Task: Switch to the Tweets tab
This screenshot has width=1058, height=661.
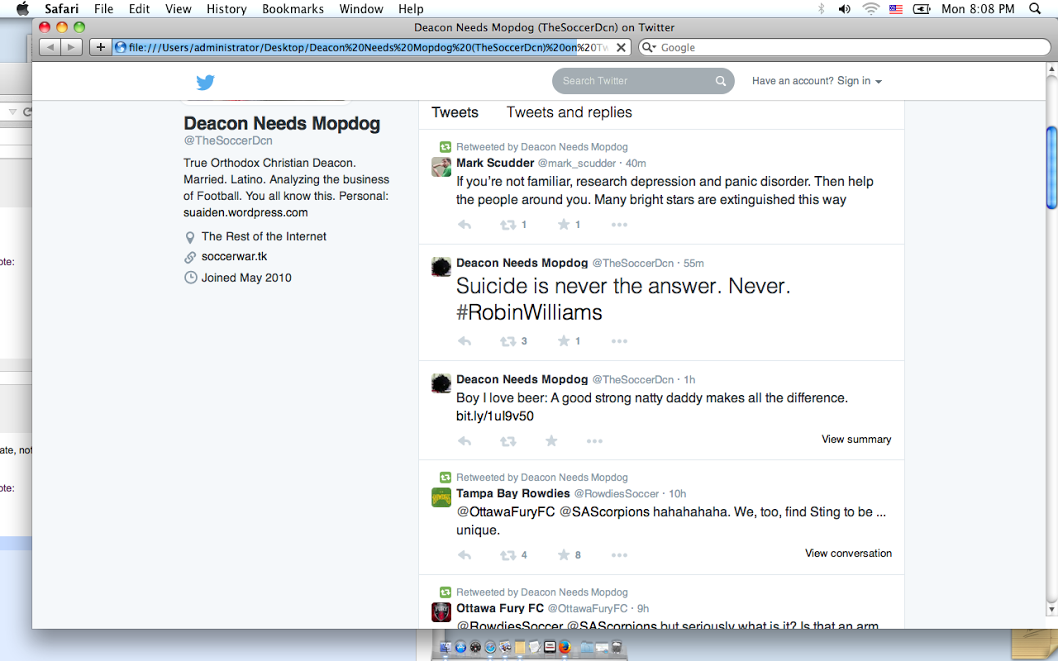Action: point(455,112)
